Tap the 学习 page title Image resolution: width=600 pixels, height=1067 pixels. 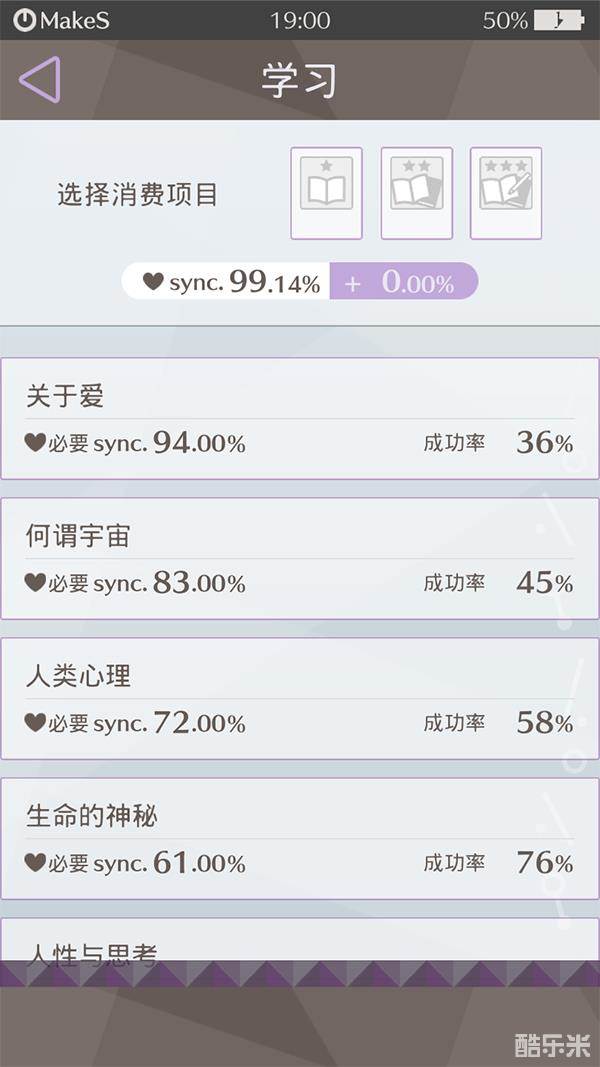tap(299, 81)
